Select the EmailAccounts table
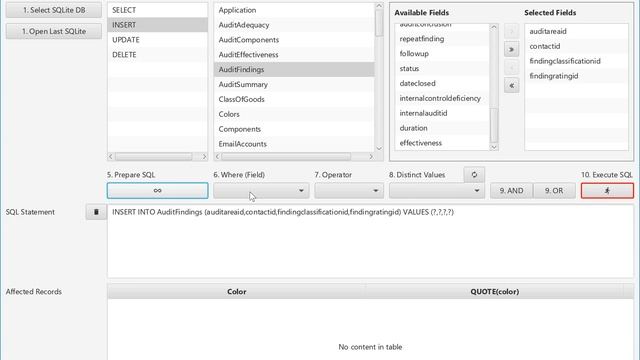Viewport: 640px width, 360px height. pos(294,144)
